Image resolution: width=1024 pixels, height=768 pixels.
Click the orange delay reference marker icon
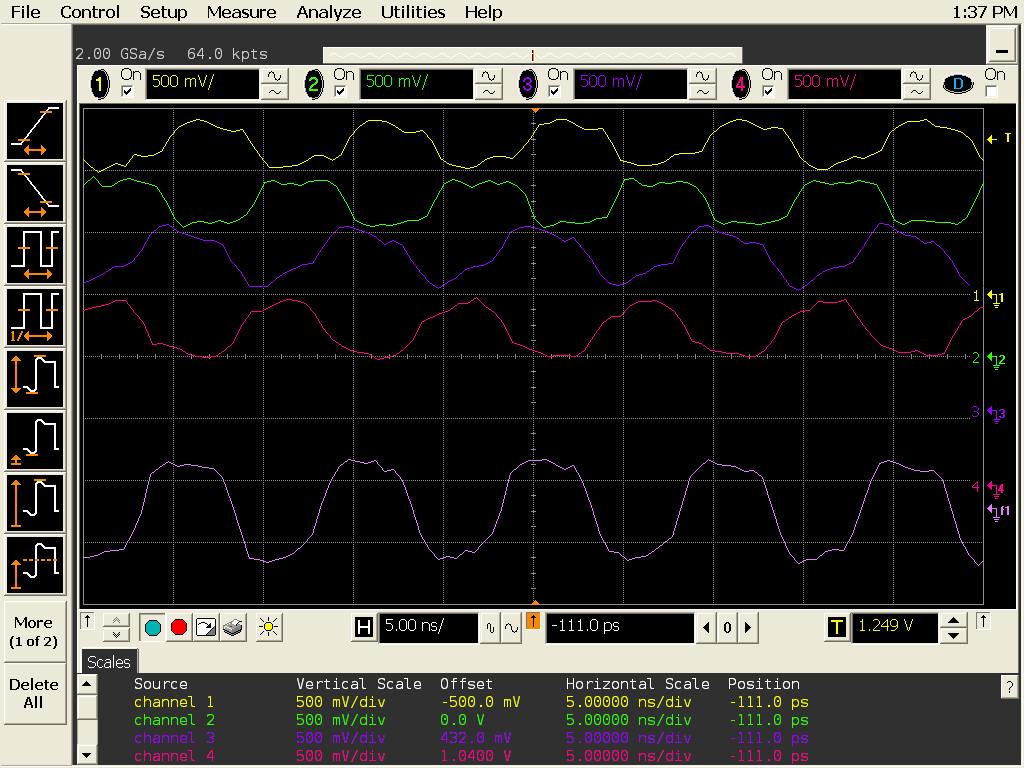point(533,621)
